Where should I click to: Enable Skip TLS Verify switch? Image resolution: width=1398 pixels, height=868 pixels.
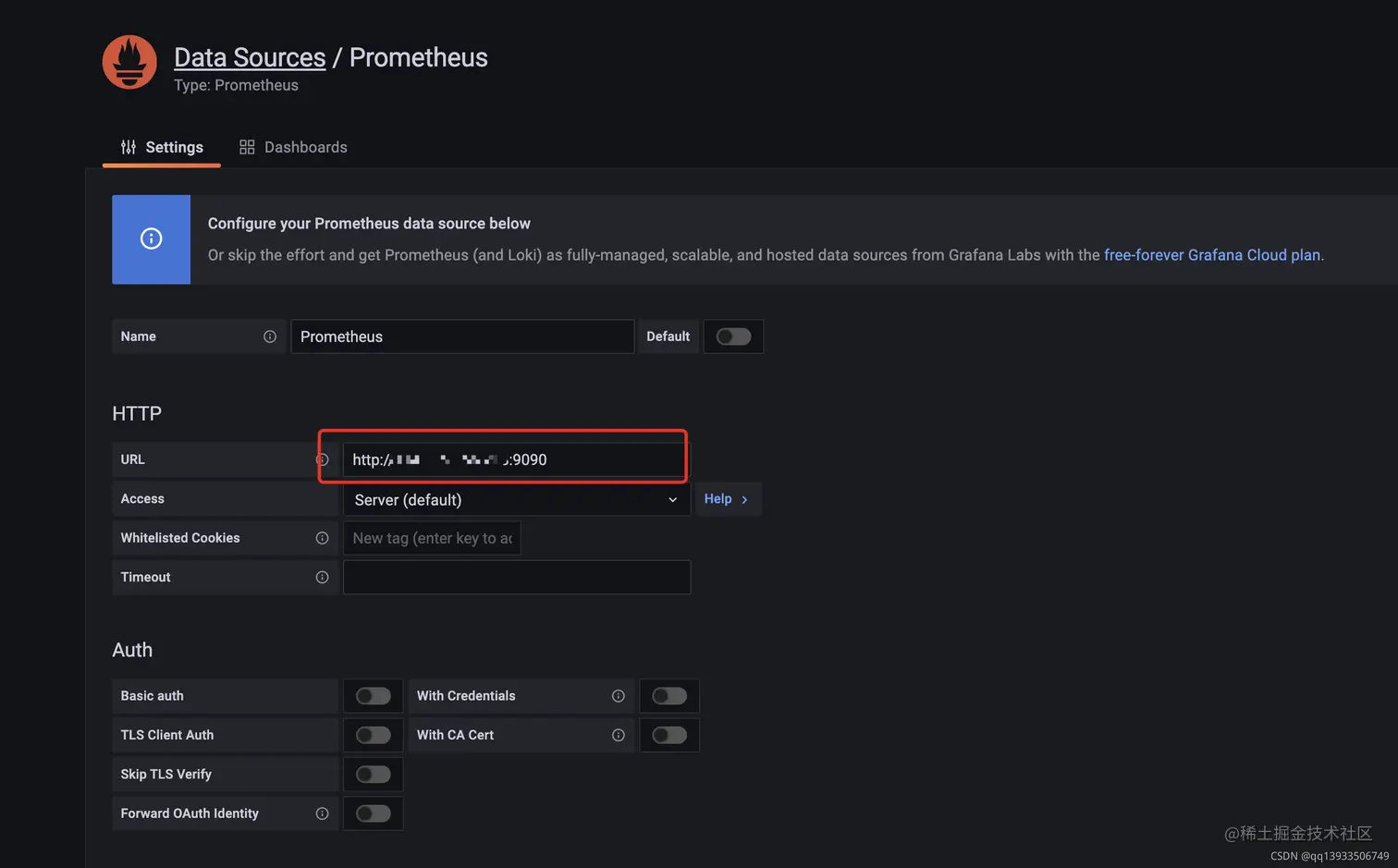coord(373,775)
